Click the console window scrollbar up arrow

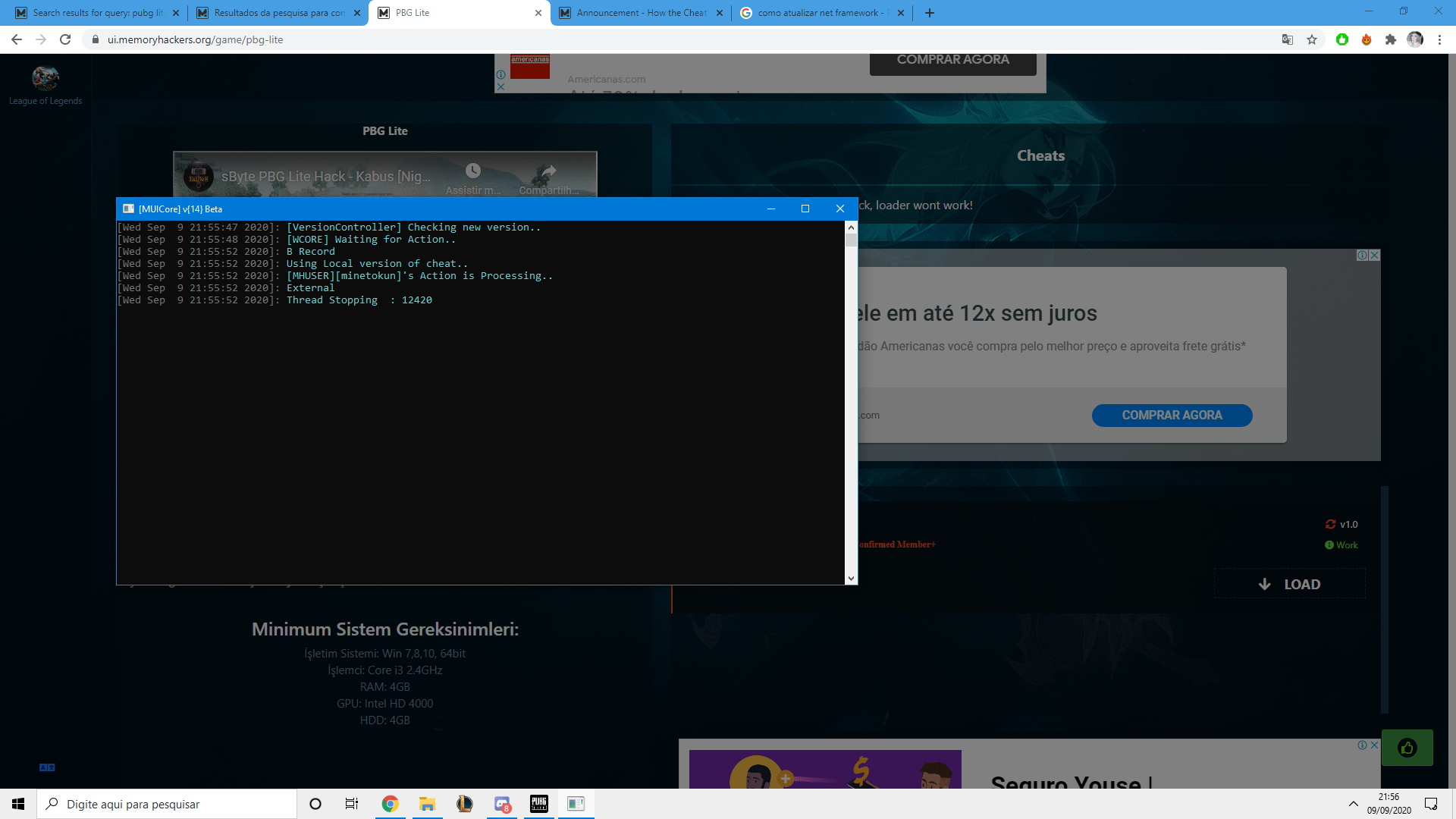pos(851,227)
